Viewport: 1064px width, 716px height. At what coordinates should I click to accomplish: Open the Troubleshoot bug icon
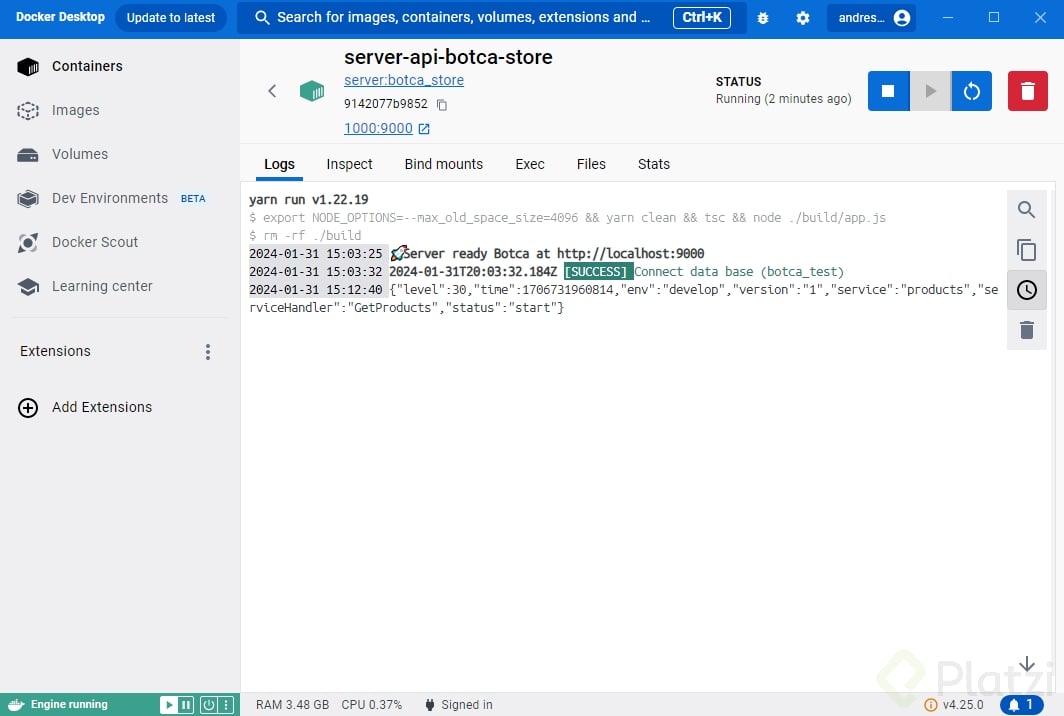pos(763,18)
